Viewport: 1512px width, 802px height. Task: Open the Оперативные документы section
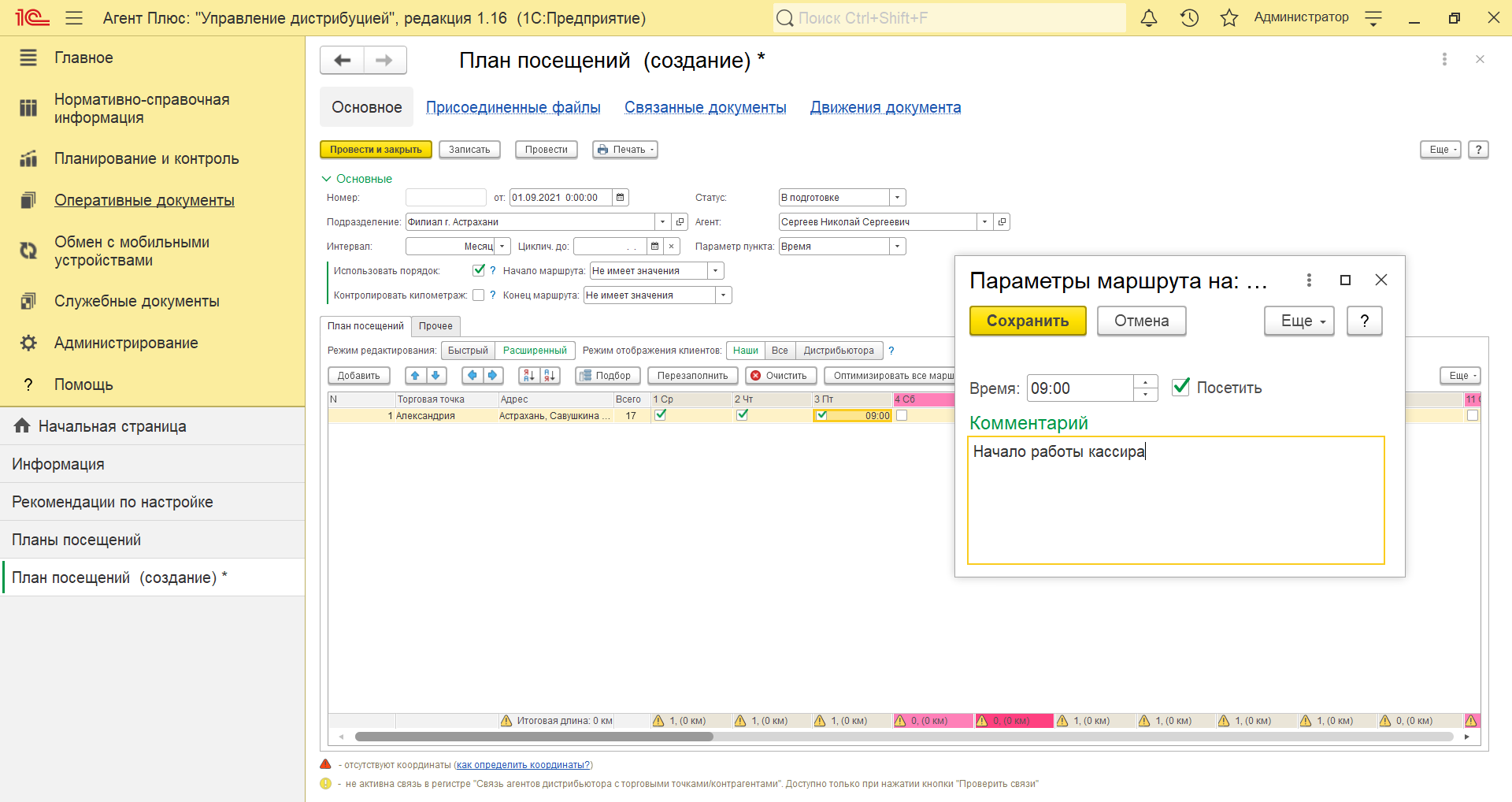144,200
